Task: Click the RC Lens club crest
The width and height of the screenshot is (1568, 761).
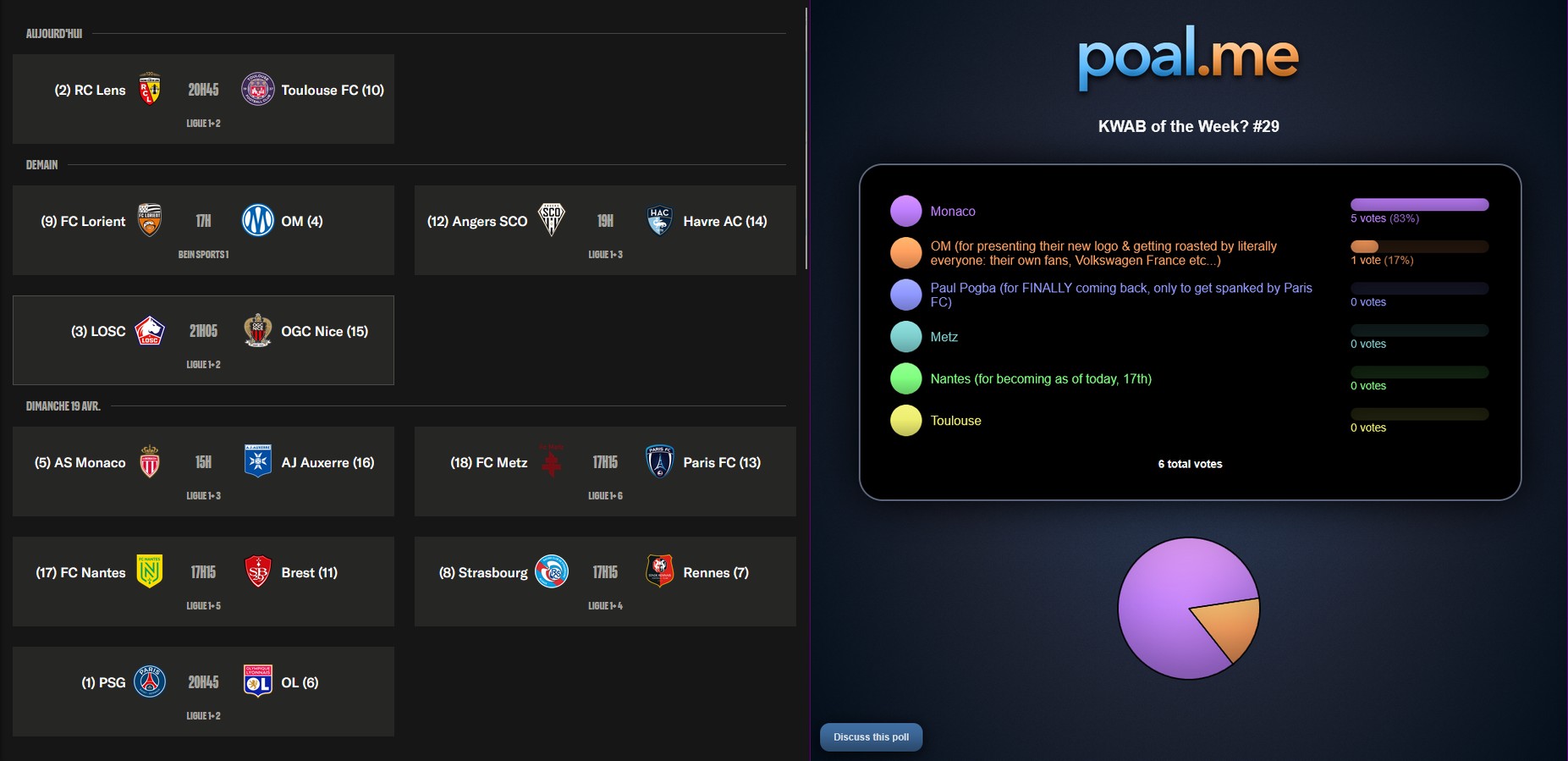Action: click(150, 89)
